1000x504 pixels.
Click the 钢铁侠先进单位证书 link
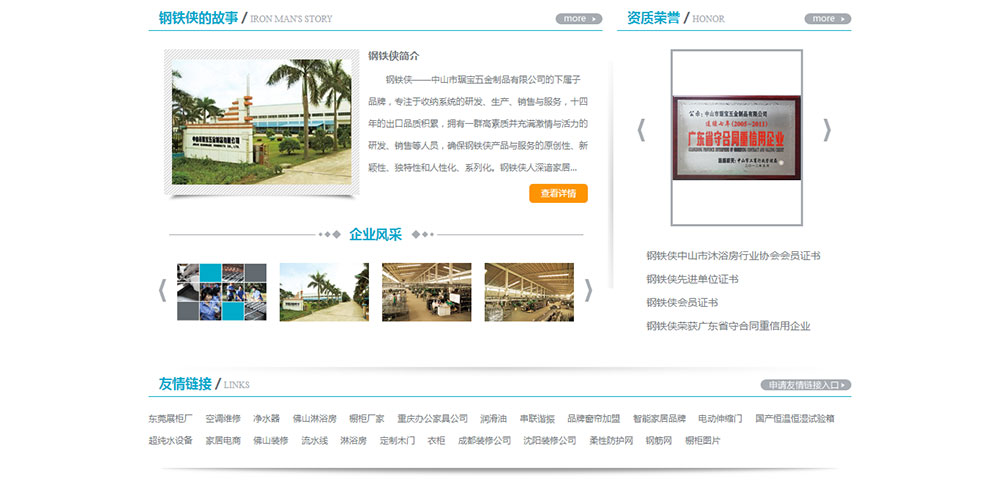pyautogui.click(x=692, y=279)
